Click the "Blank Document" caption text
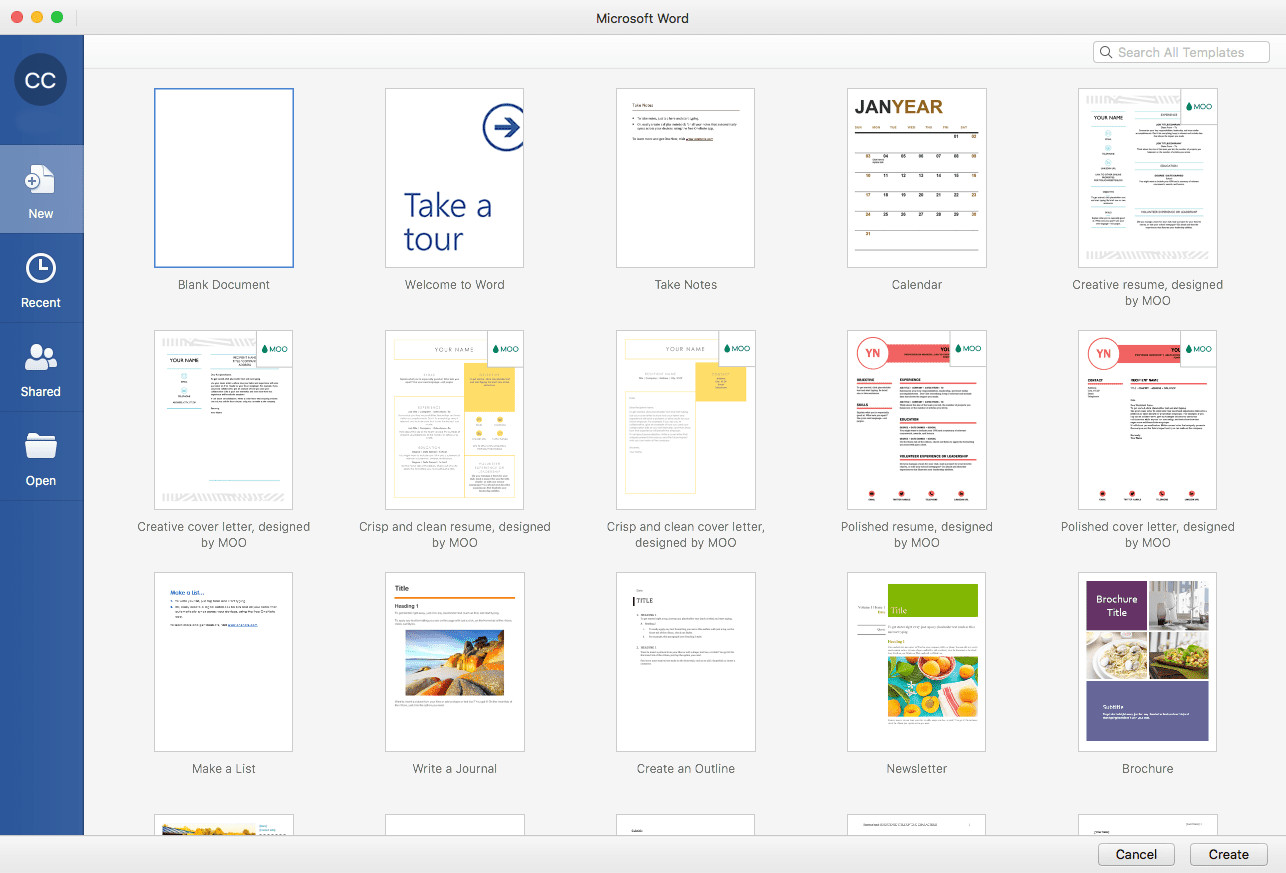Viewport: 1286px width, 873px height. point(224,285)
